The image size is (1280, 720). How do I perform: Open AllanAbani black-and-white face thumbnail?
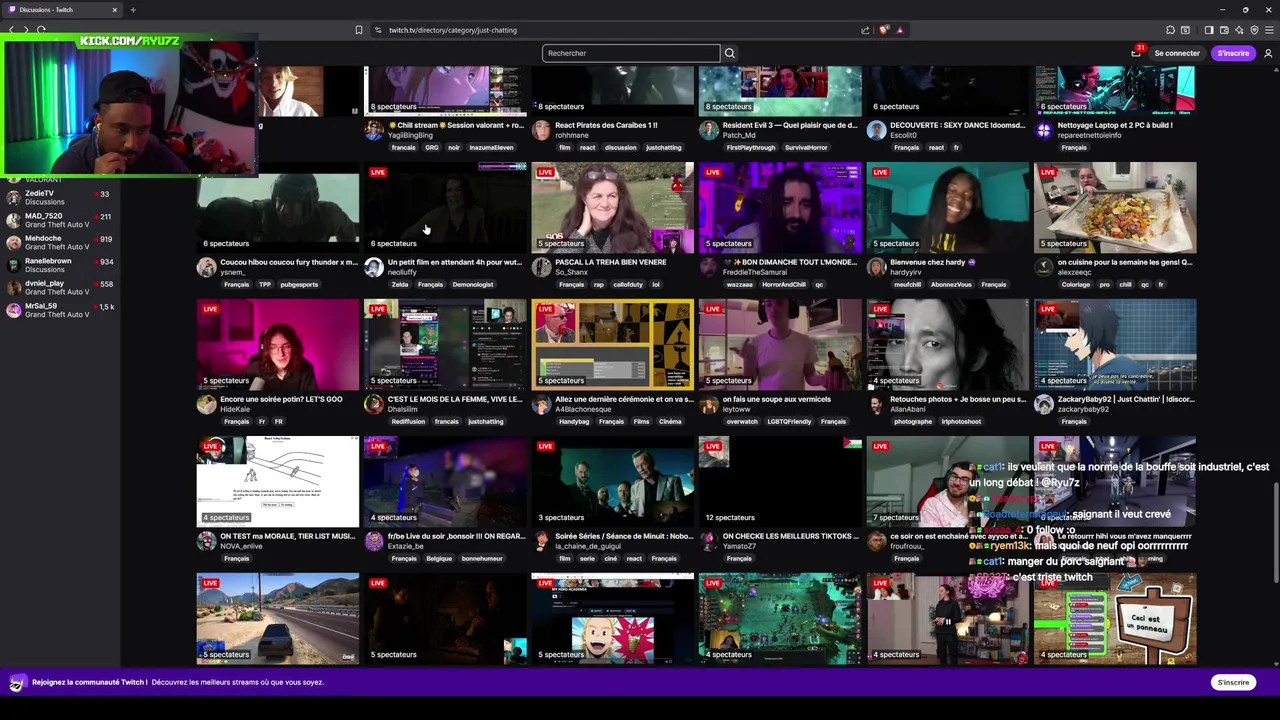click(x=948, y=344)
